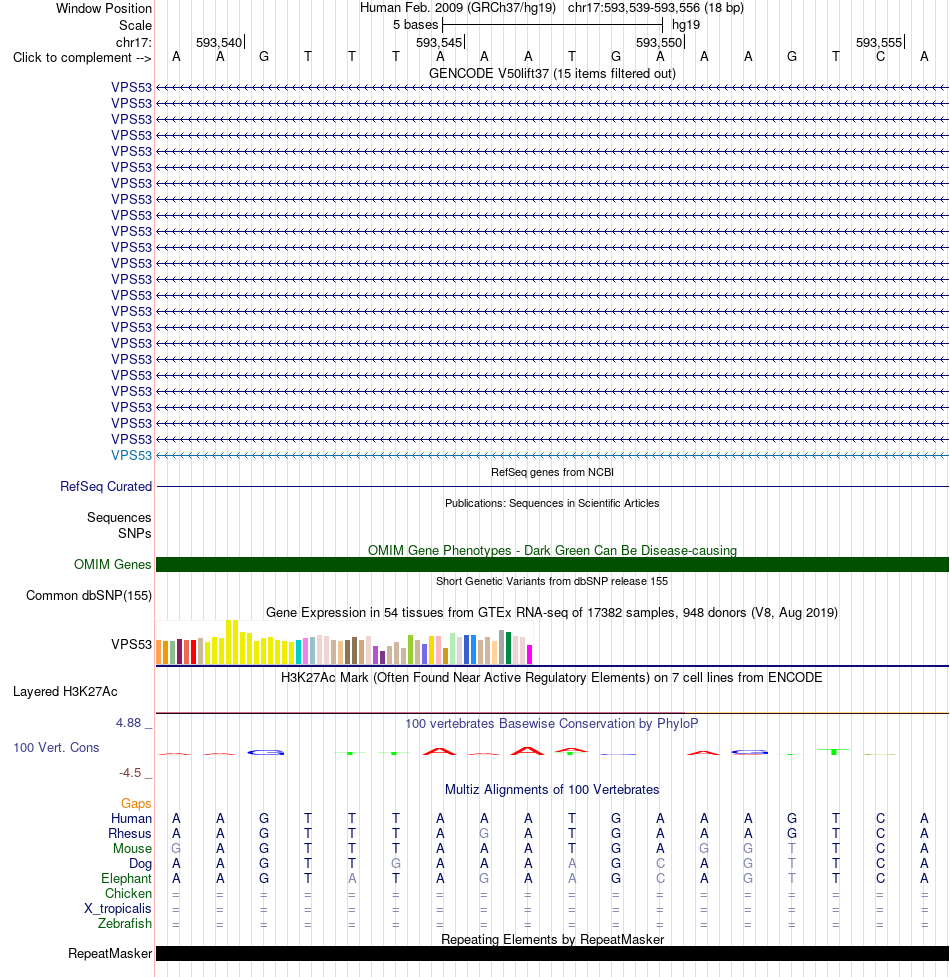Click the Gaps label in Multiz alignment
The height and width of the screenshot is (977, 950).
[x=136, y=804]
